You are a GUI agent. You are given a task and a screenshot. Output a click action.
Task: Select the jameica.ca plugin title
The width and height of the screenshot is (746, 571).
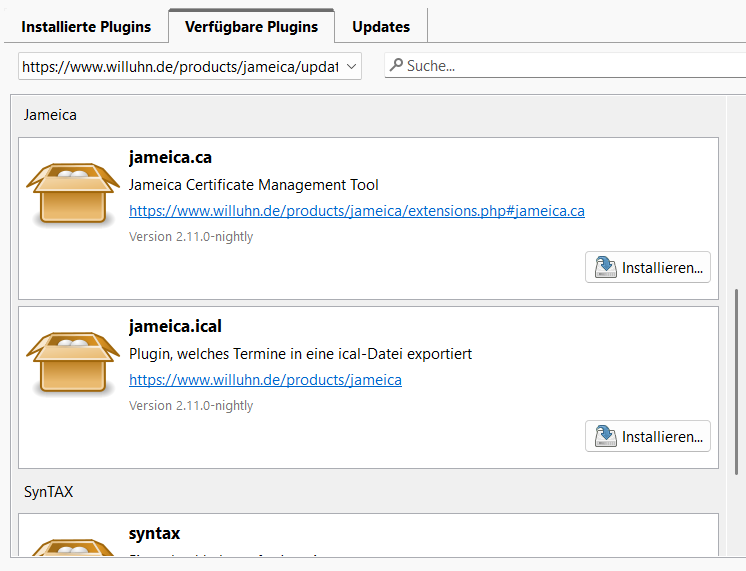coord(170,157)
